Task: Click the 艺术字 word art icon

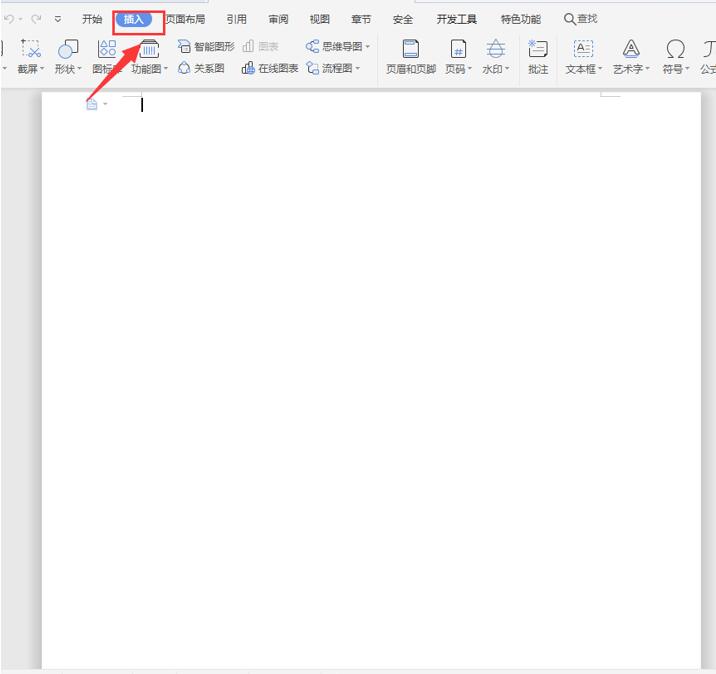Action: point(631,48)
